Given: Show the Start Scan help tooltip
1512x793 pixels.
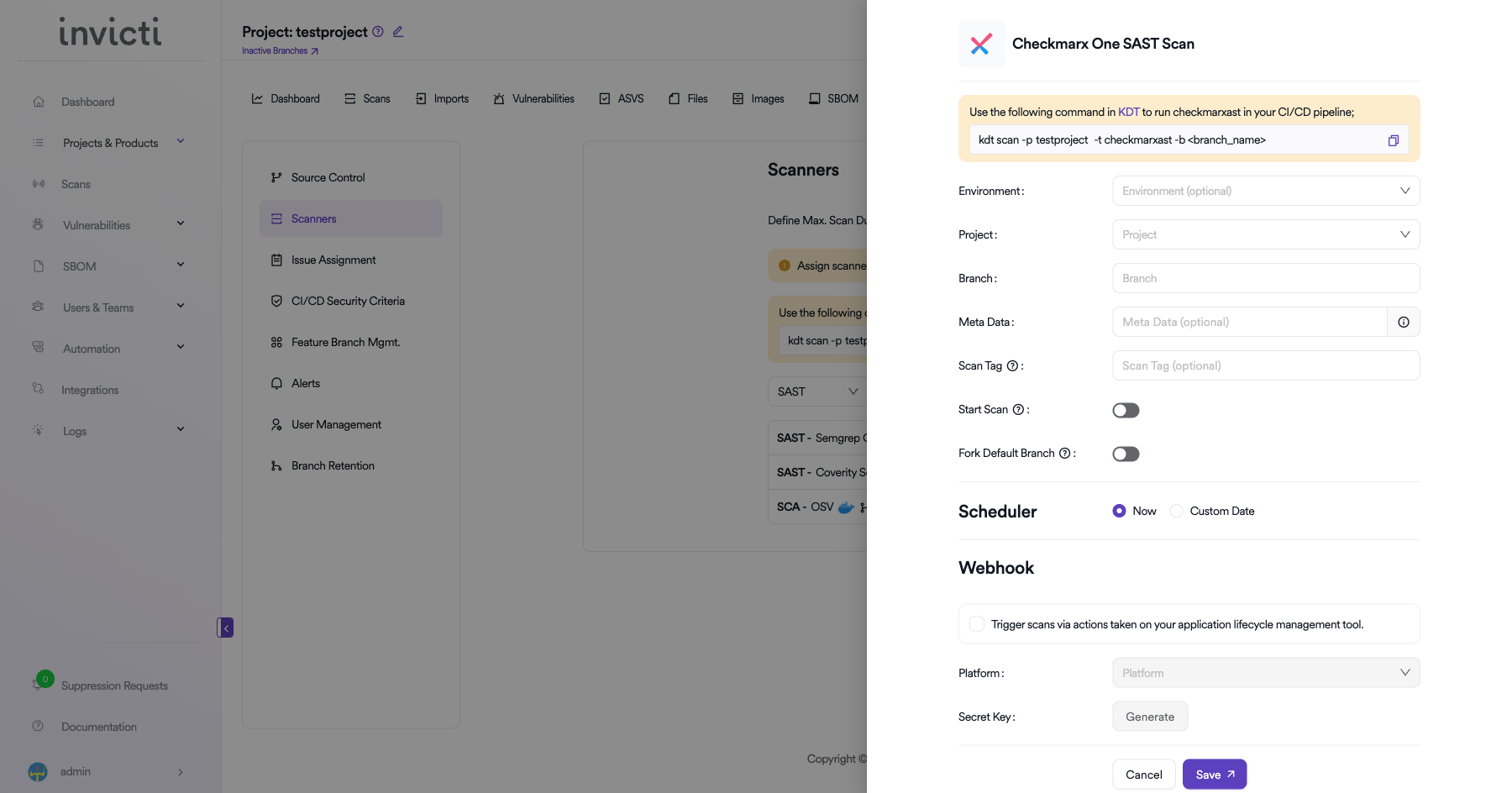Looking at the screenshot, I should coord(1018,409).
